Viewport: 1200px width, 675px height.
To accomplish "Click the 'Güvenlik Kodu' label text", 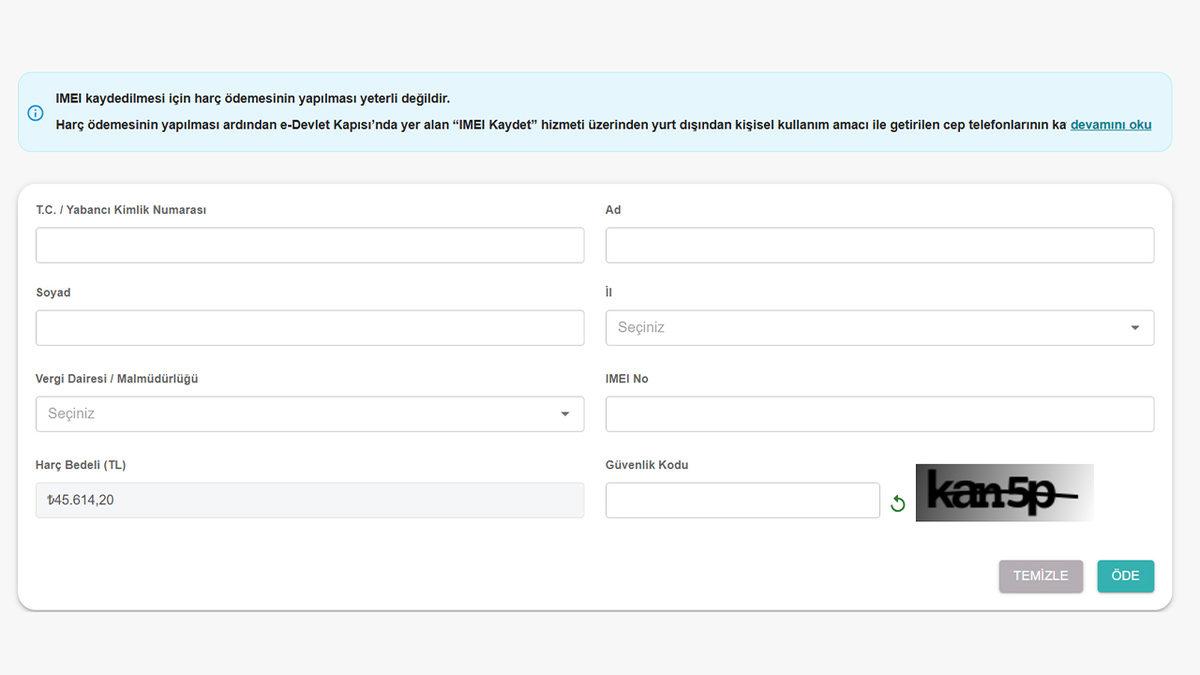I will tap(647, 465).
